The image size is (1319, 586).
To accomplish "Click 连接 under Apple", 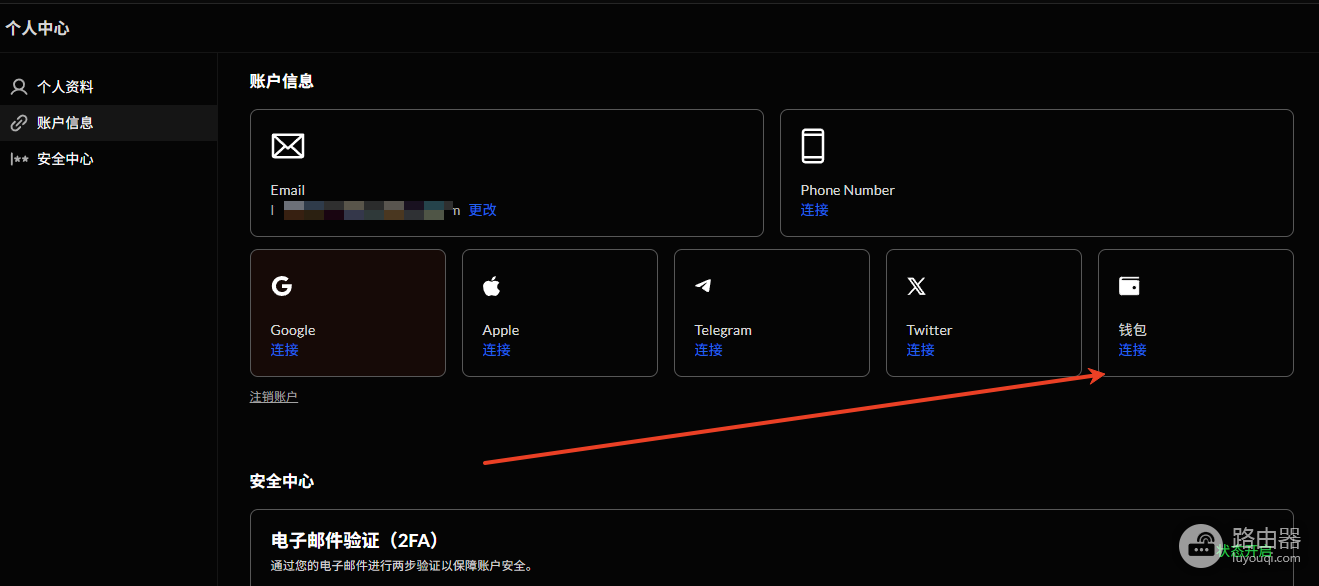I will [497, 350].
